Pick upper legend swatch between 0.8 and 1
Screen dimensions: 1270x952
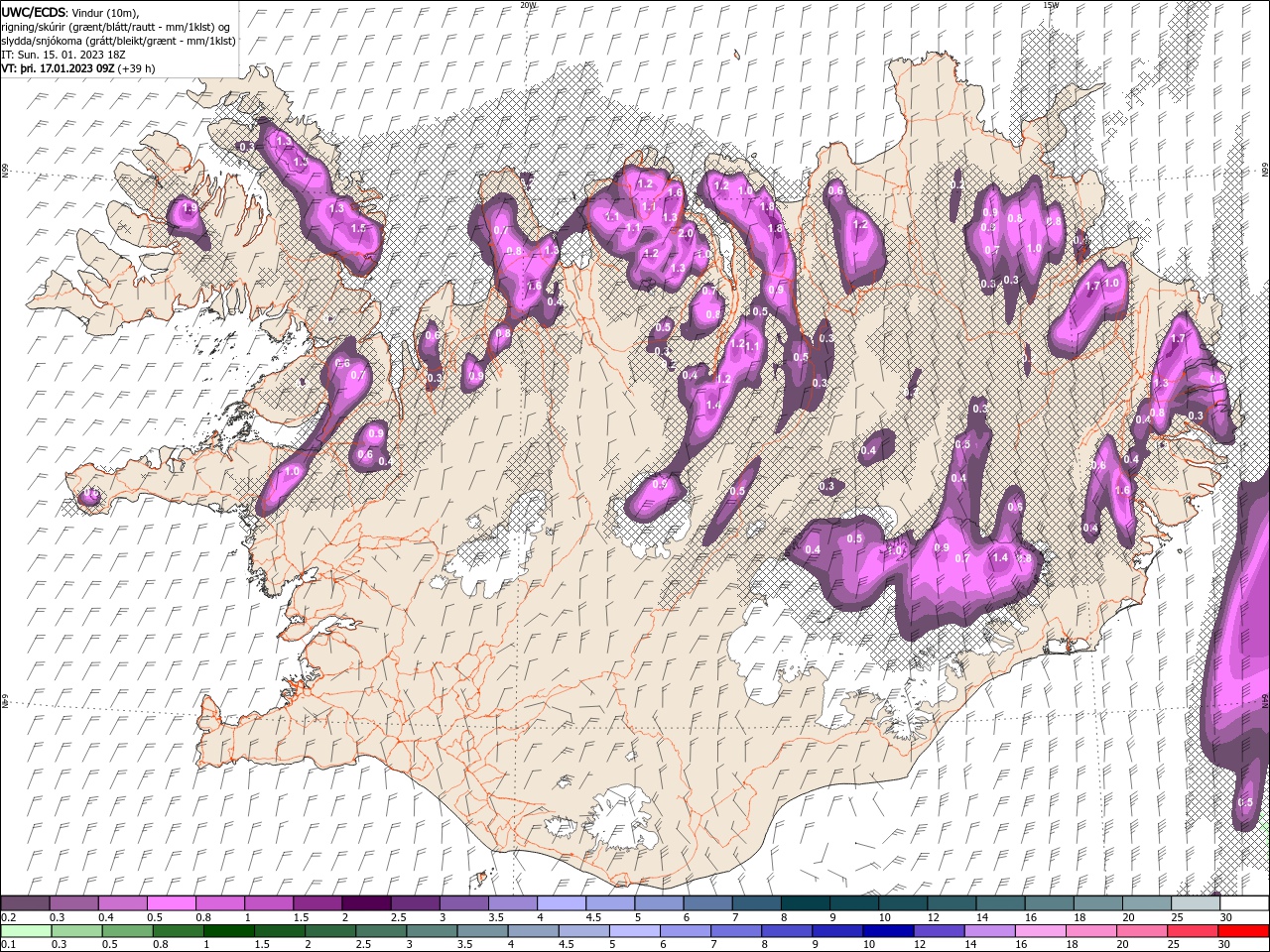coord(220,902)
